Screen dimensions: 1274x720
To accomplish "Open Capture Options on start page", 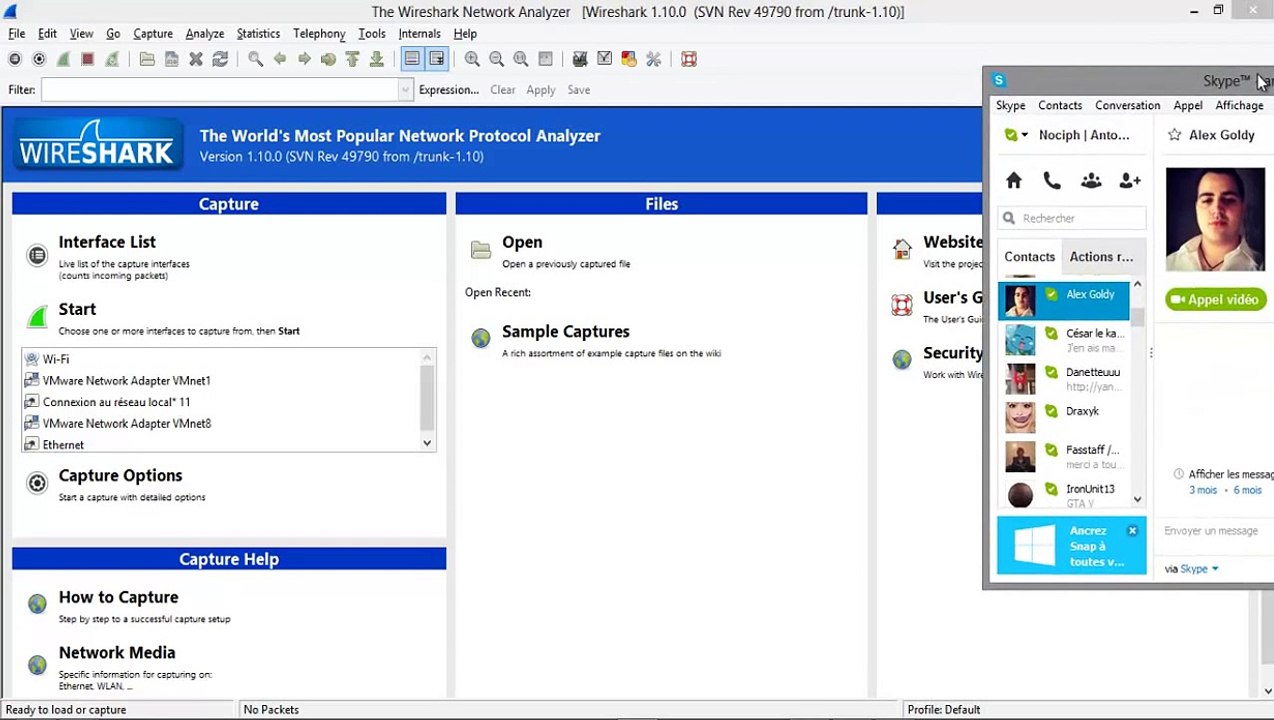I will (x=120, y=476).
